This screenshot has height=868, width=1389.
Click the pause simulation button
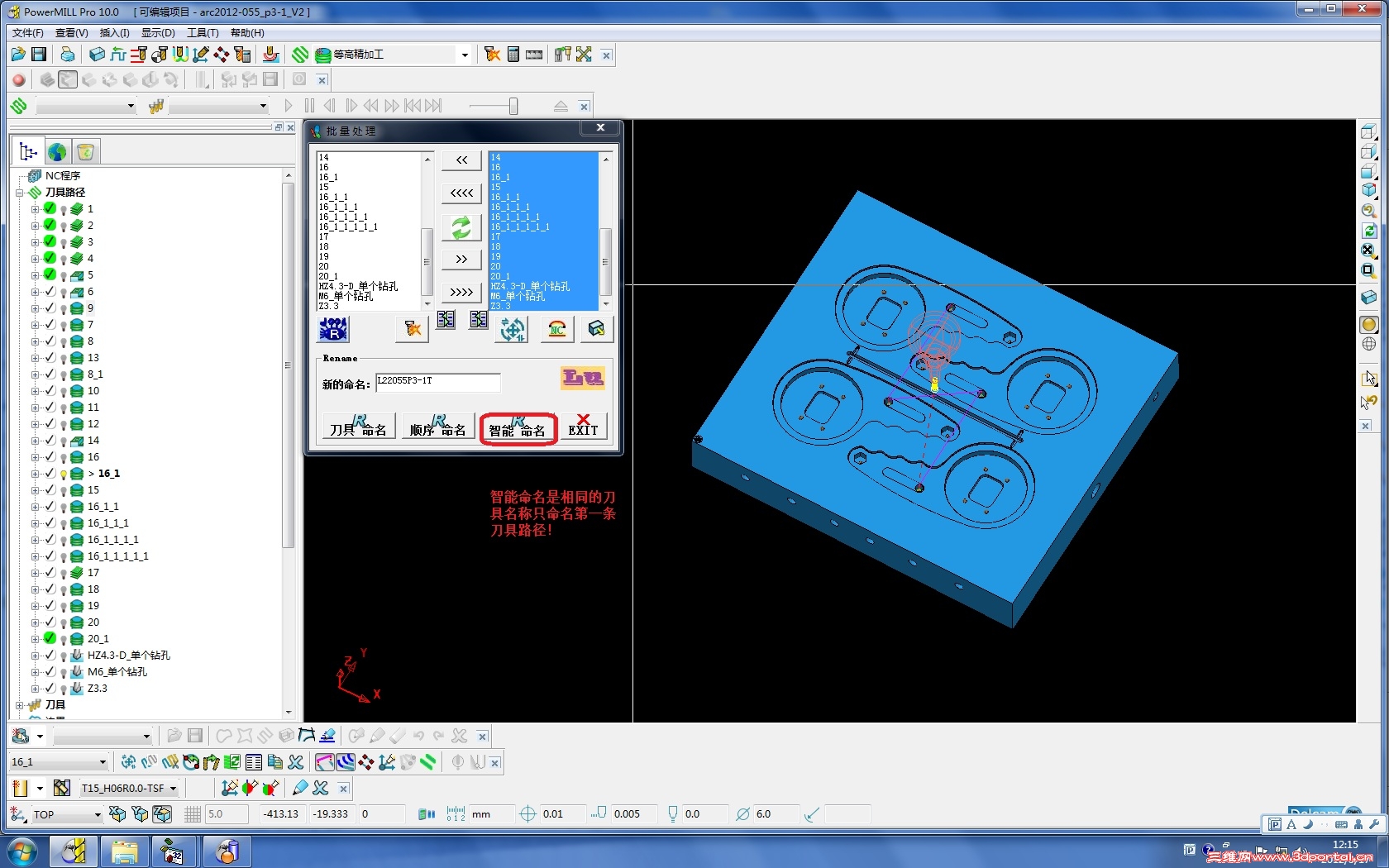(309, 106)
